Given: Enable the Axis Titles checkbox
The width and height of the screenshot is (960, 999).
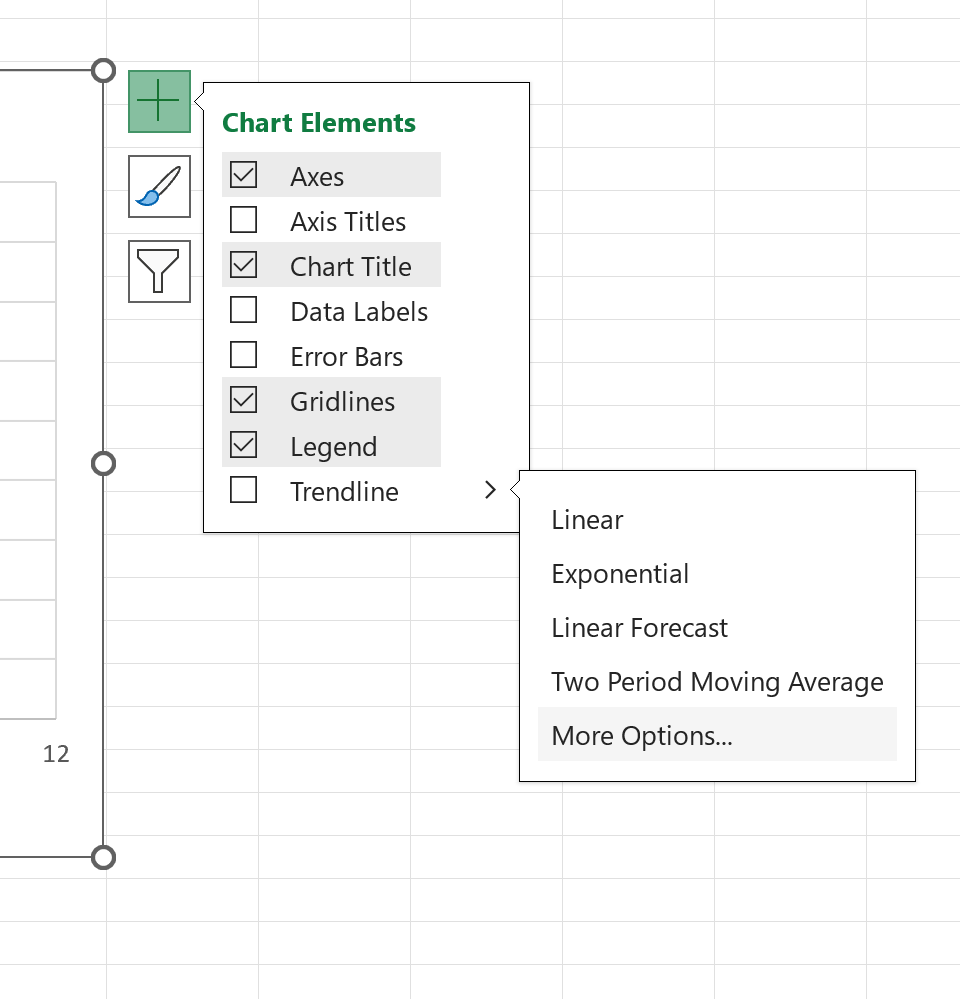Looking at the screenshot, I should point(243,220).
